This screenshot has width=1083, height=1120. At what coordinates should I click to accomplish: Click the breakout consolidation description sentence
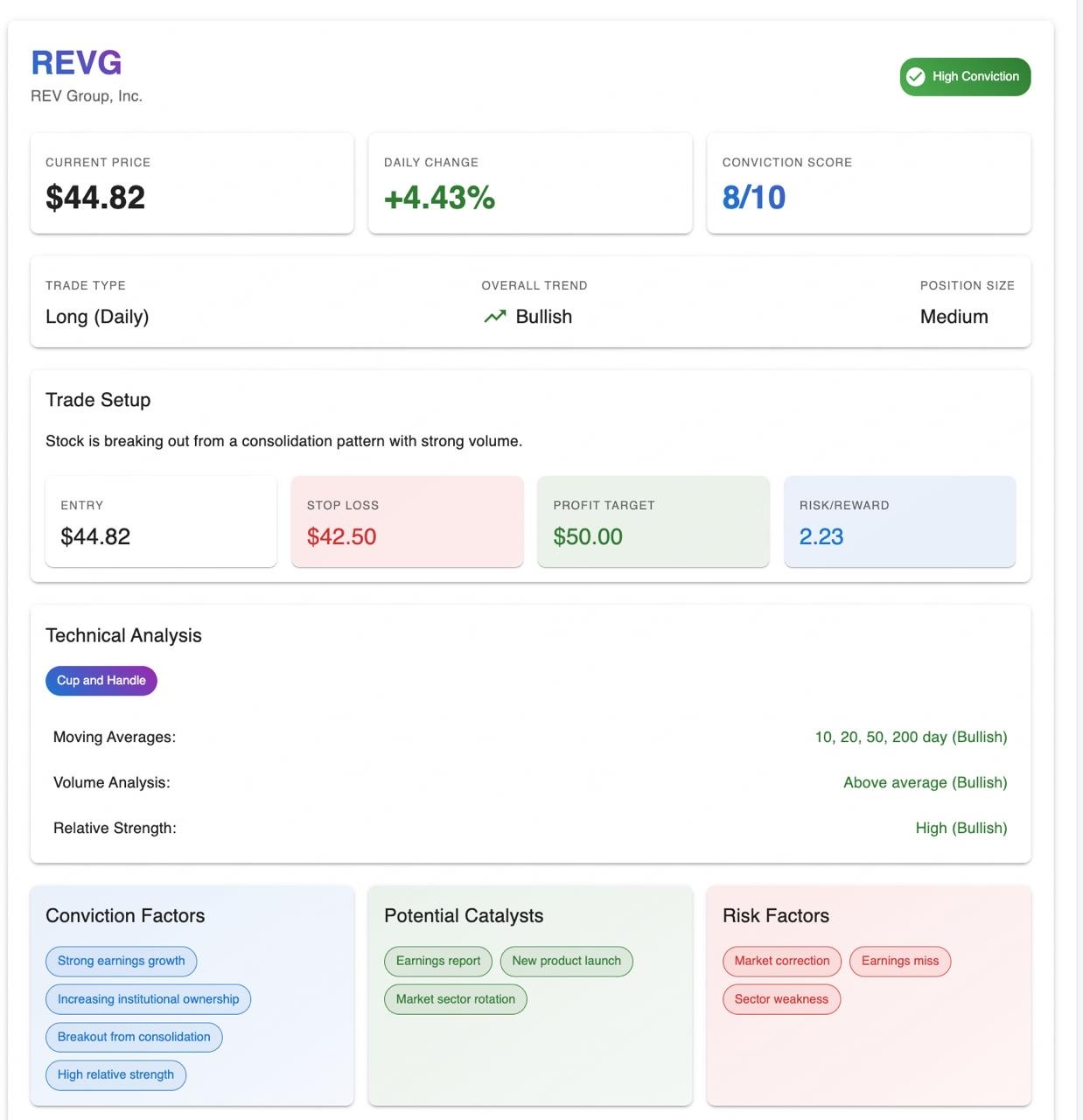(284, 441)
